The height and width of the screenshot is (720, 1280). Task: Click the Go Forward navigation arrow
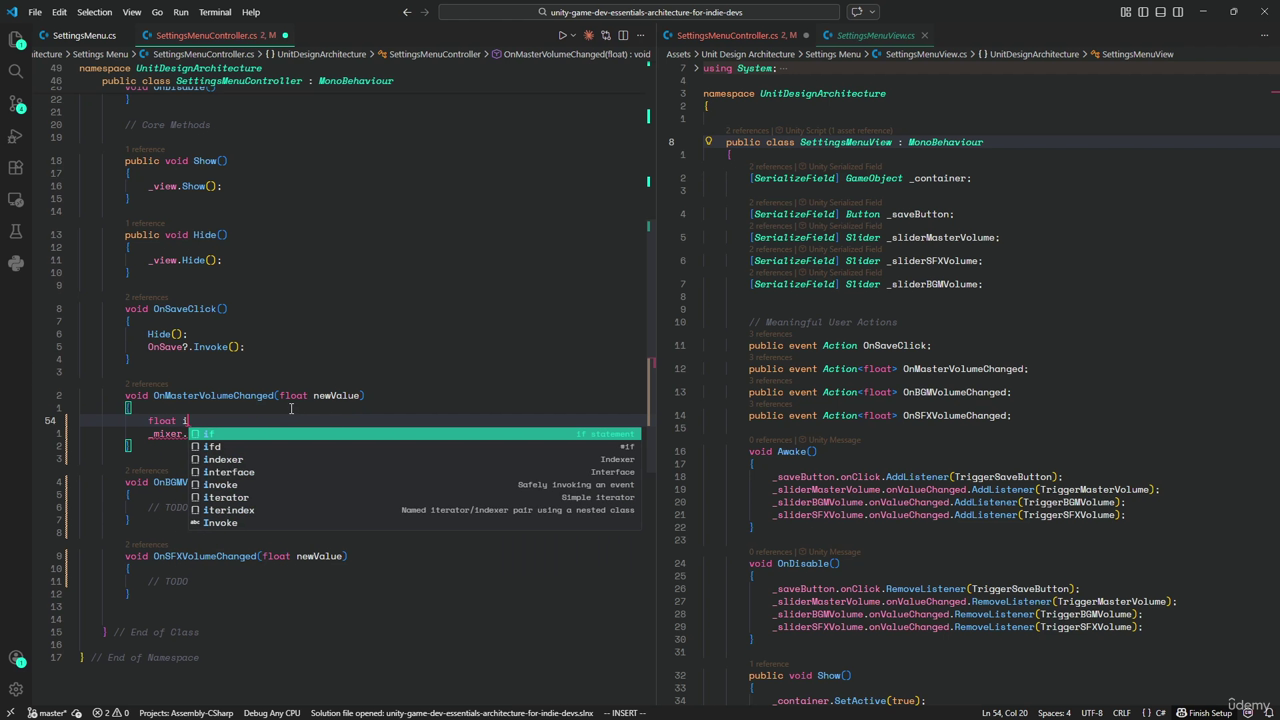(x=427, y=12)
